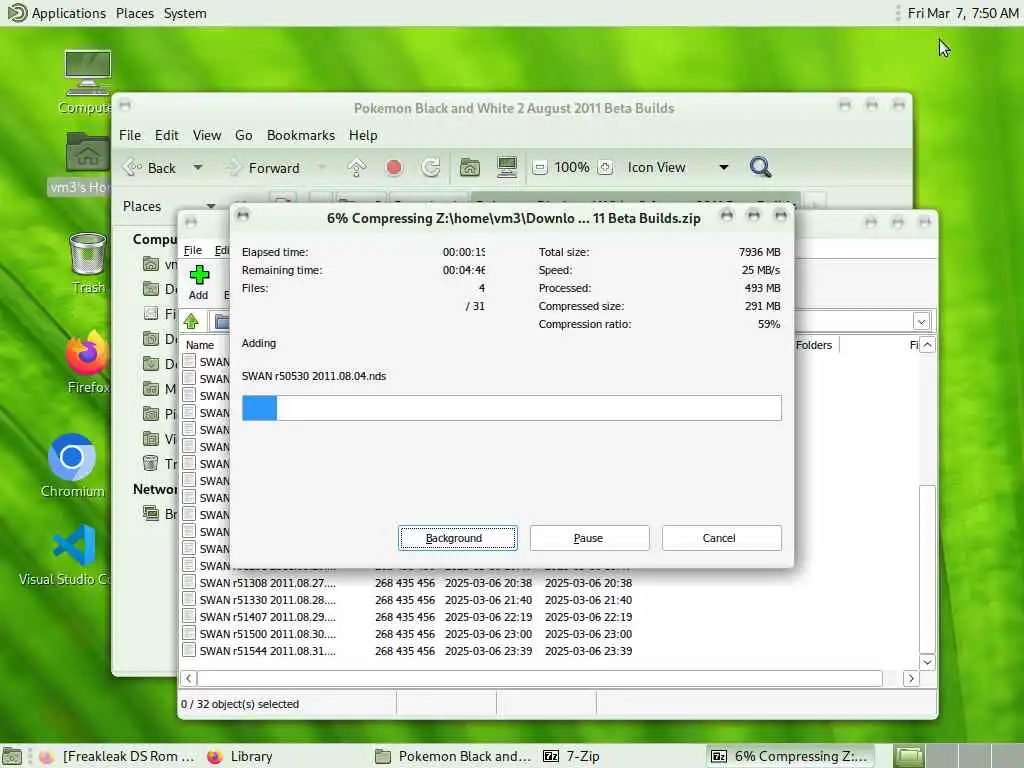Sort by Folders column in 7-Zip

point(814,345)
